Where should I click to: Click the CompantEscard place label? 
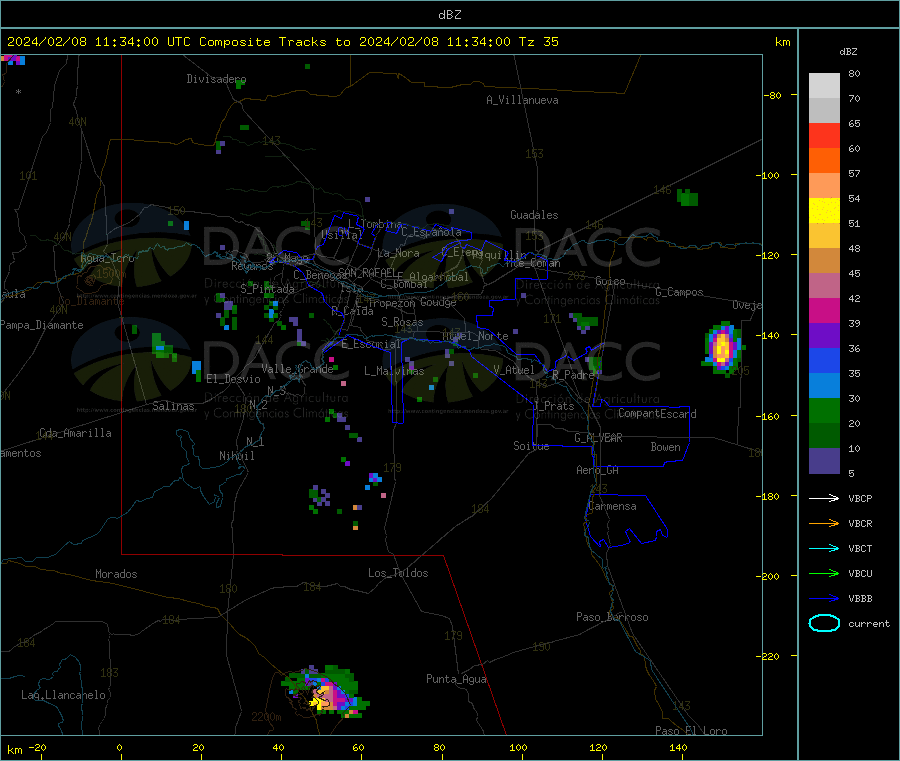tap(657, 413)
